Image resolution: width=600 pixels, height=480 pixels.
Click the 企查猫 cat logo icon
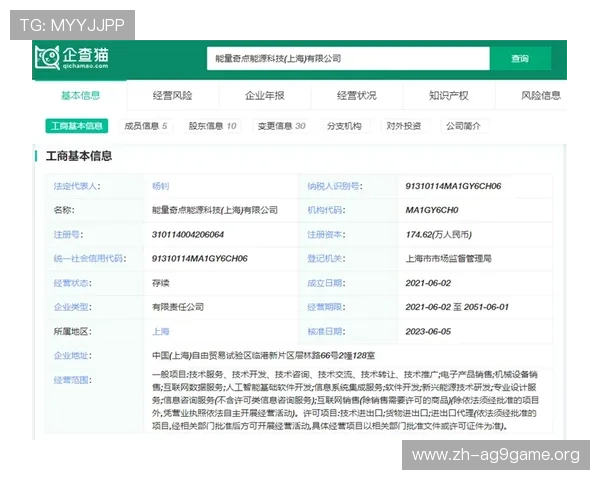(47, 57)
